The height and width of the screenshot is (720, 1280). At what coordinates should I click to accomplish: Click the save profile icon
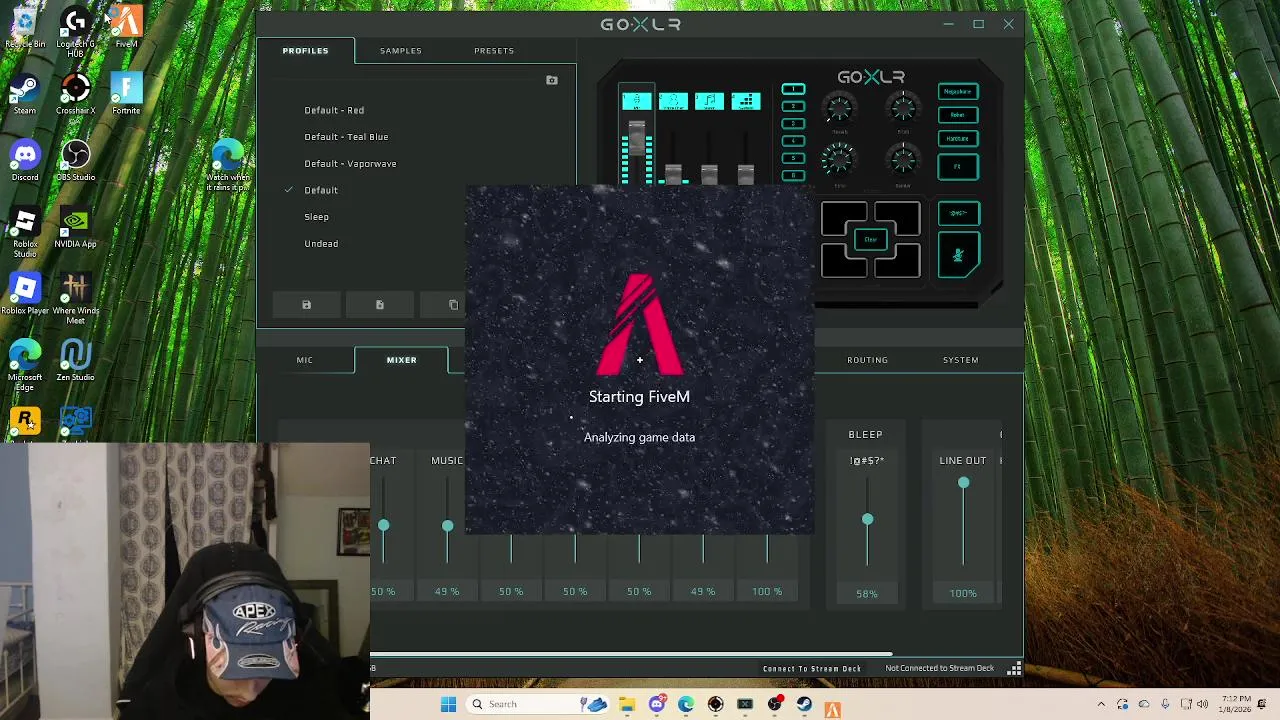(306, 305)
